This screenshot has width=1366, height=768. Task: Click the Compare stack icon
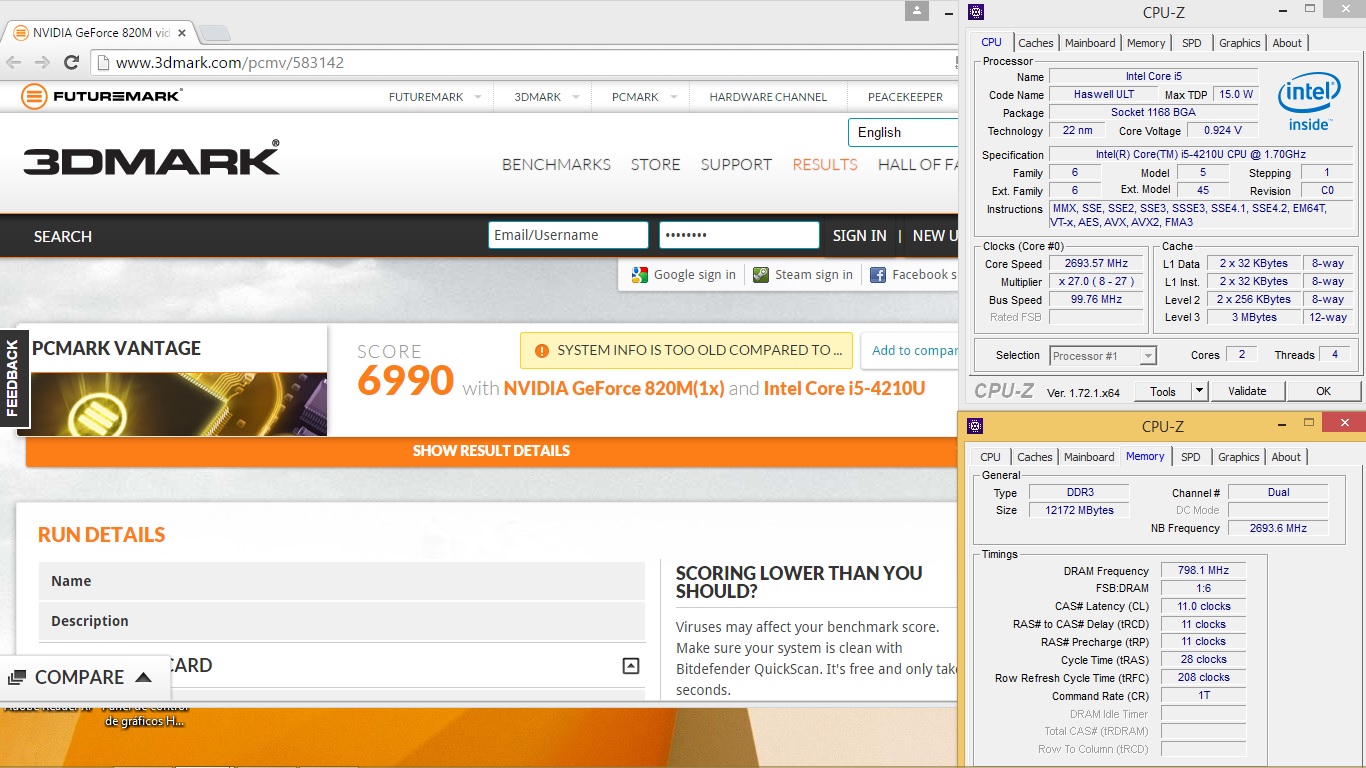(x=16, y=678)
